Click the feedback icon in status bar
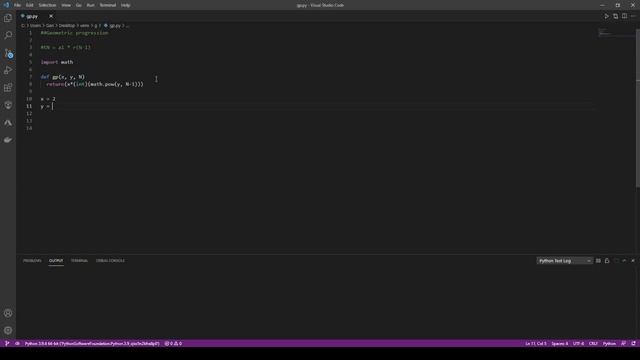 pyautogui.click(x=623, y=344)
